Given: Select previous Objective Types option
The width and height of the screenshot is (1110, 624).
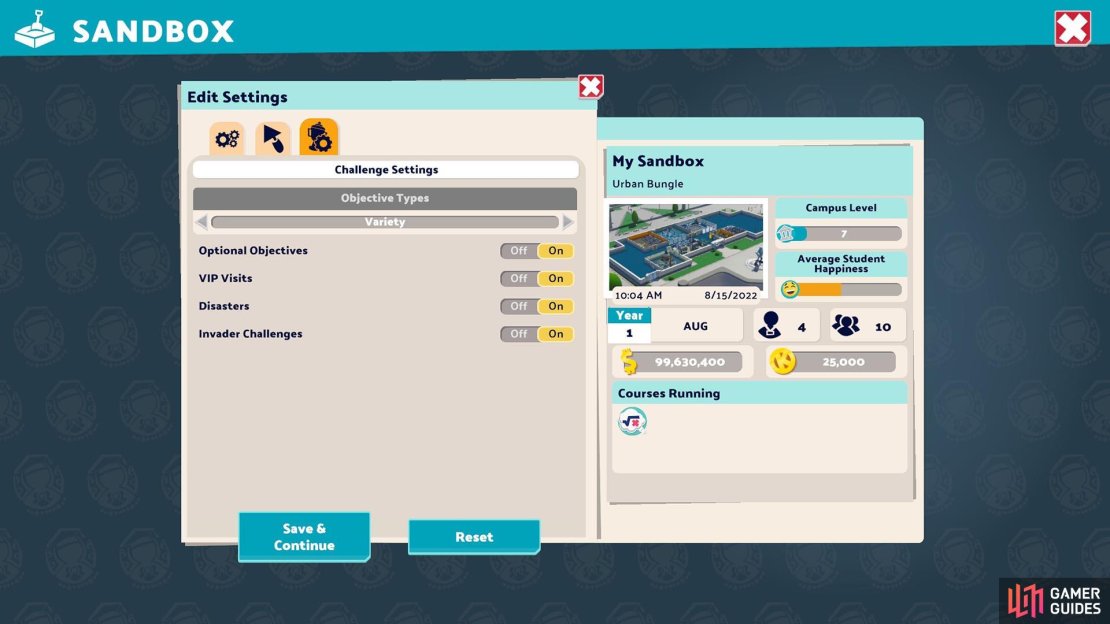Looking at the screenshot, I should click(201, 222).
